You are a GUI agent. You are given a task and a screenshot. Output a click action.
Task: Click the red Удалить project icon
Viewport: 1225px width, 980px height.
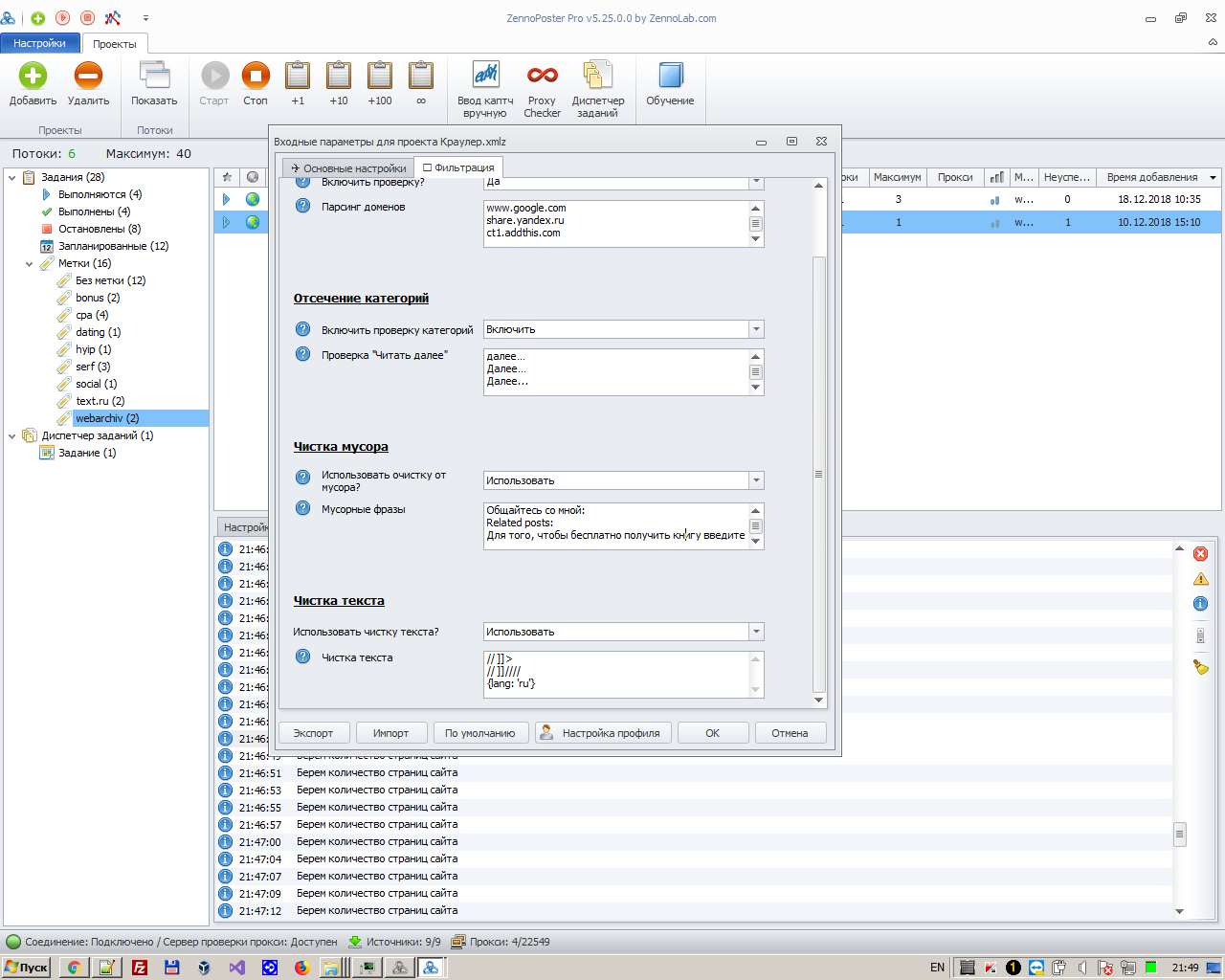[x=88, y=77]
